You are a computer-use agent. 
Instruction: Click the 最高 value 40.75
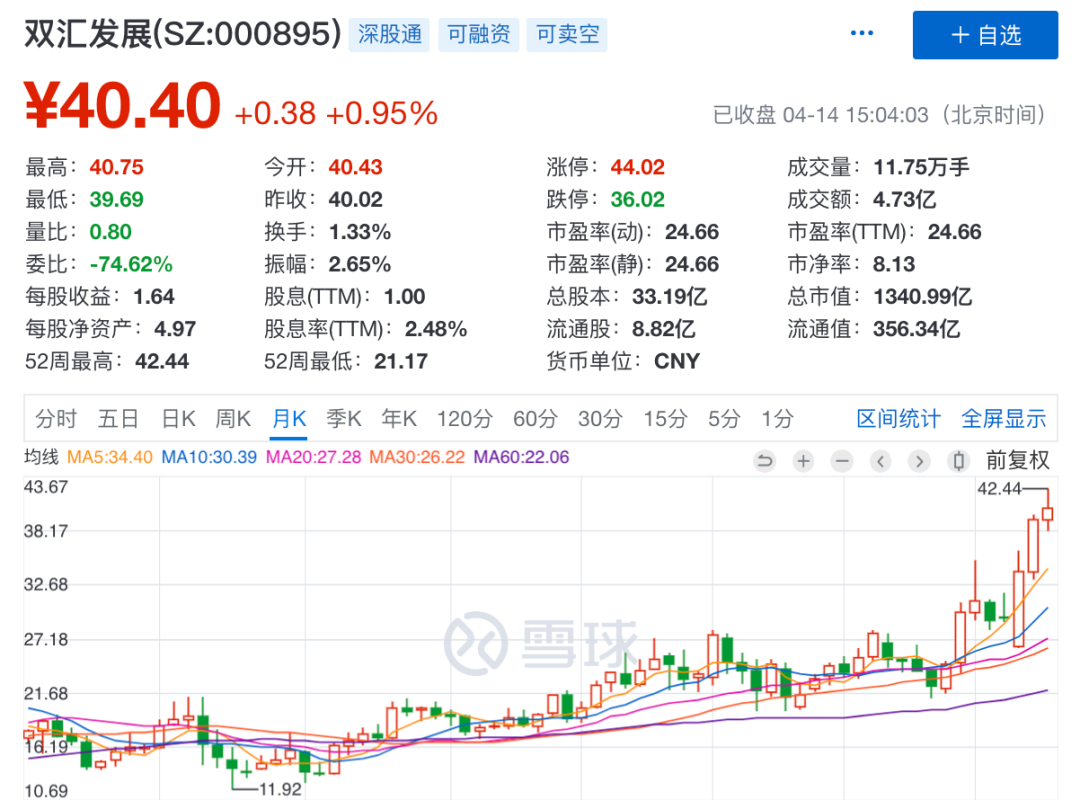tap(116, 167)
